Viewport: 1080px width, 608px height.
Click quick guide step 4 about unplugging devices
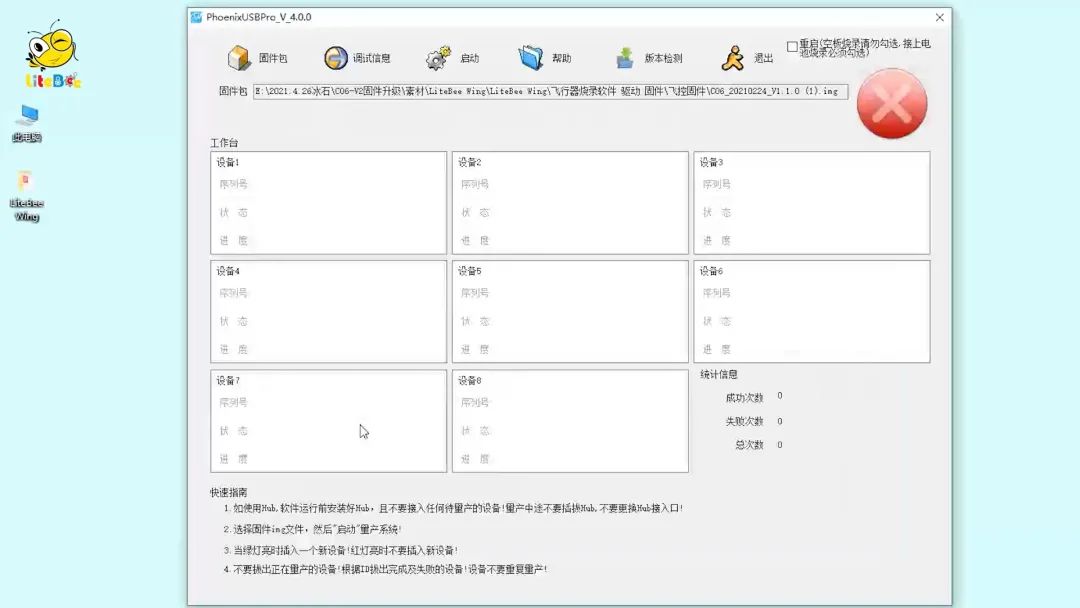point(386,569)
